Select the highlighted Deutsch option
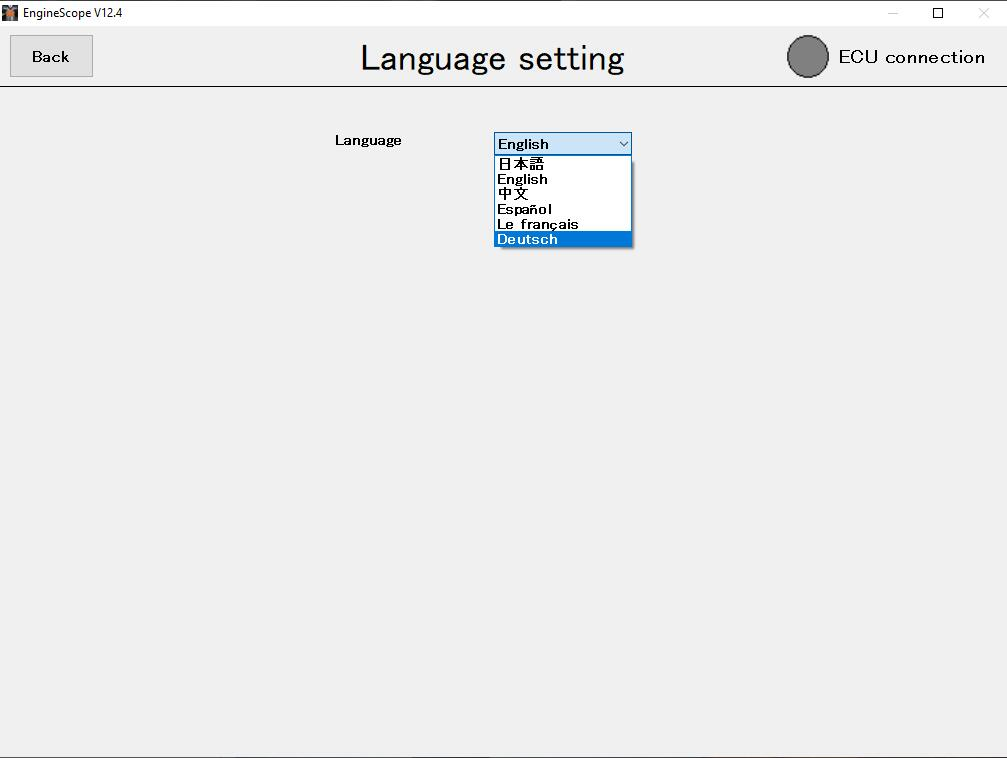This screenshot has height=758, width=1007. pyautogui.click(x=563, y=239)
